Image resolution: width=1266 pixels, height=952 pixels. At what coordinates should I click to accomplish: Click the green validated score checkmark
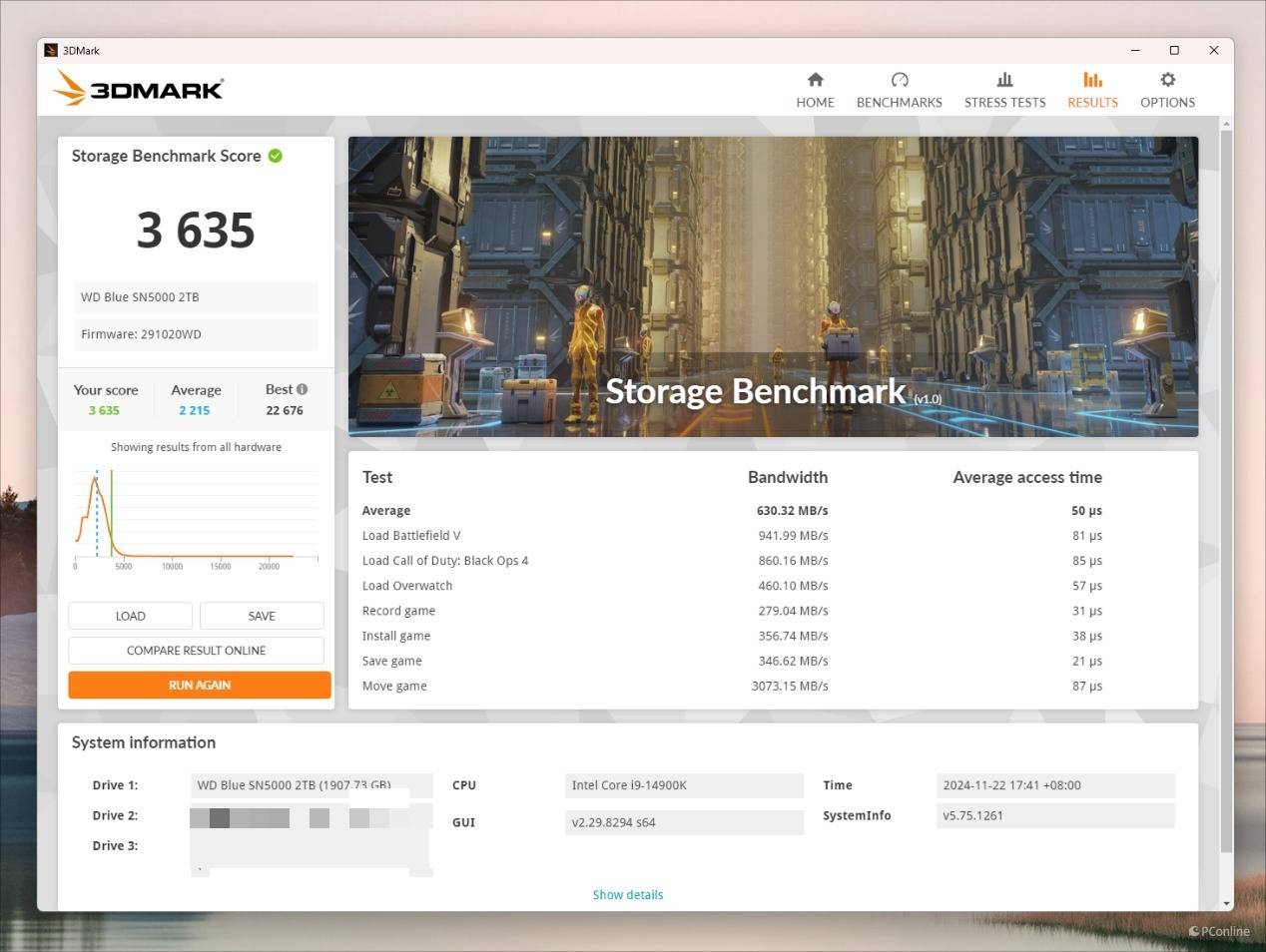coord(276,156)
